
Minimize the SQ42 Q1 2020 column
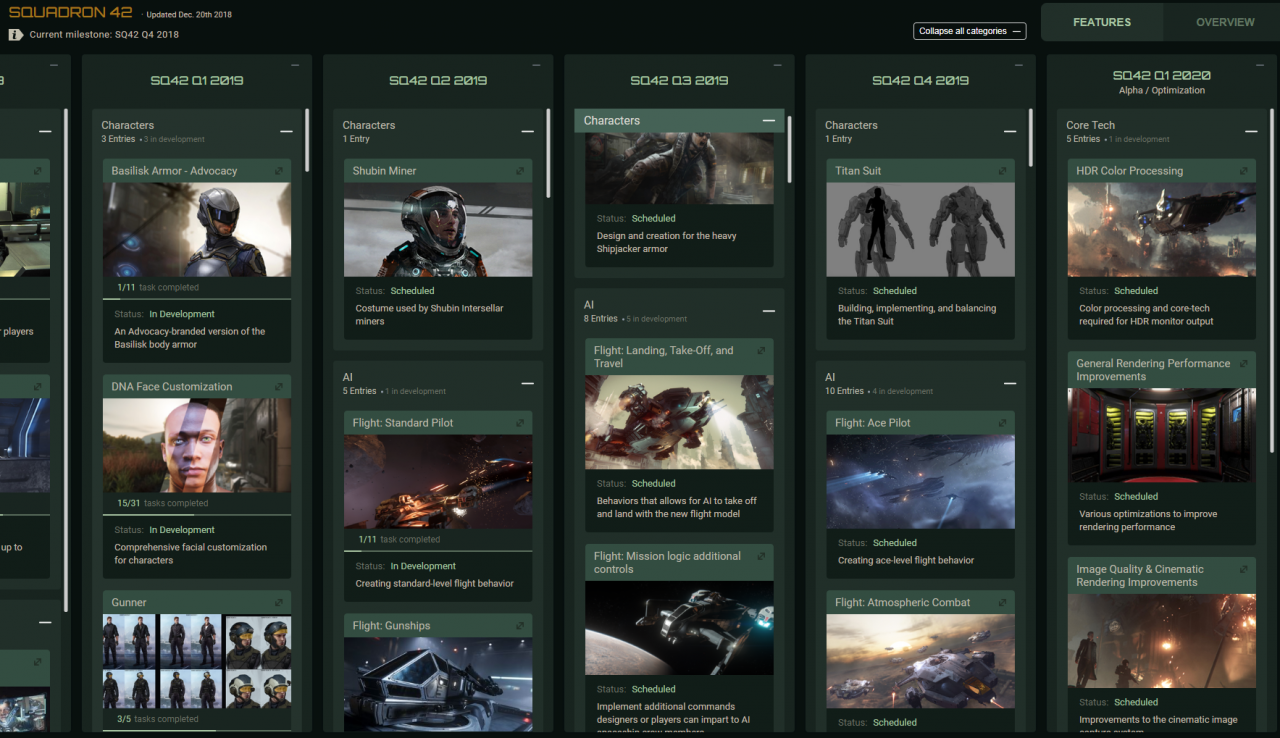1260,66
